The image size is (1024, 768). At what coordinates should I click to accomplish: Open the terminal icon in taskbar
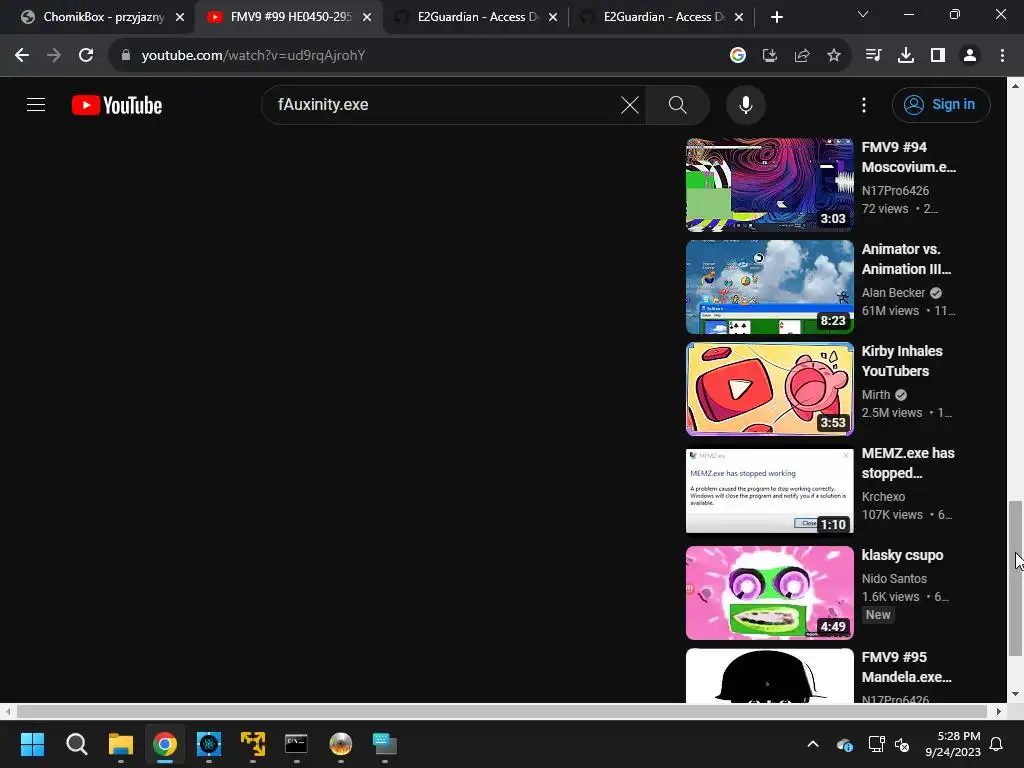pyautogui.click(x=296, y=744)
